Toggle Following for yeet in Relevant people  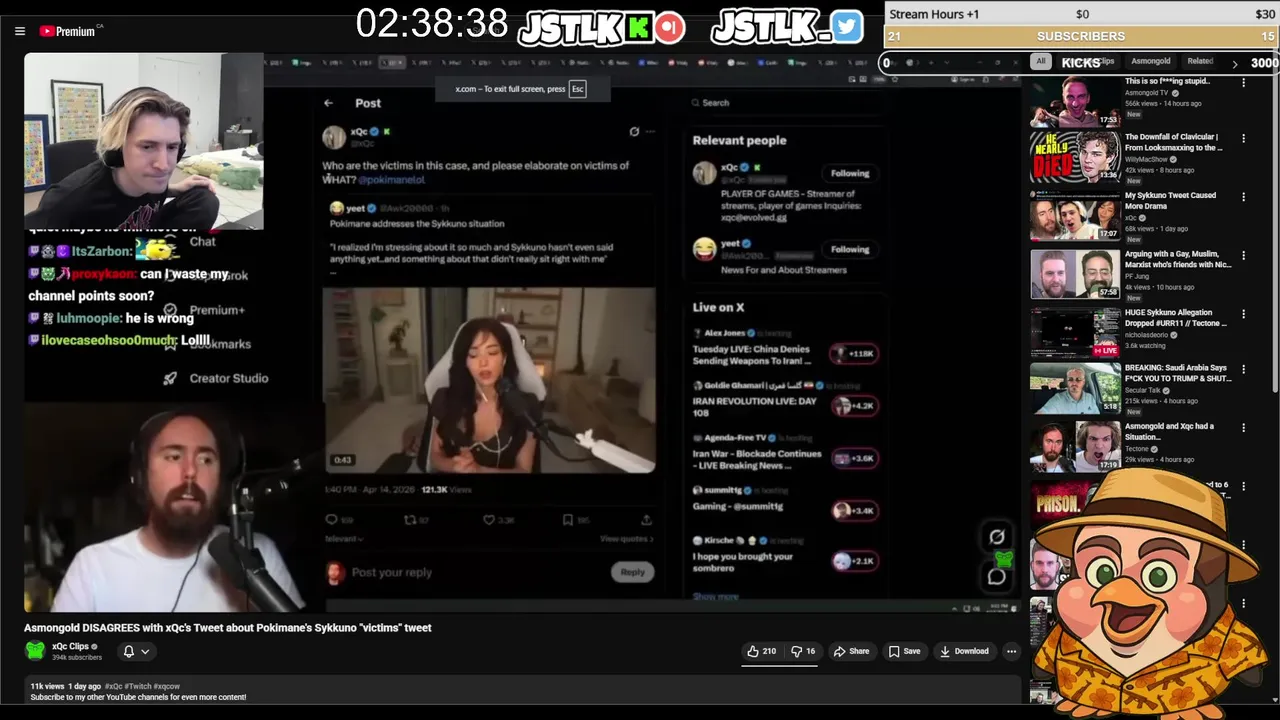(850, 249)
